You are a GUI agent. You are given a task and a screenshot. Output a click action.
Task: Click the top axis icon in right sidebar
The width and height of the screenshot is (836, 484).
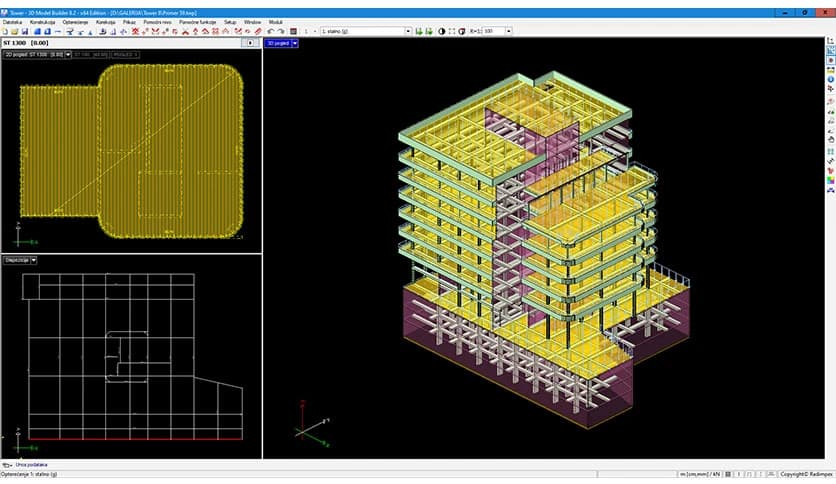(x=831, y=41)
